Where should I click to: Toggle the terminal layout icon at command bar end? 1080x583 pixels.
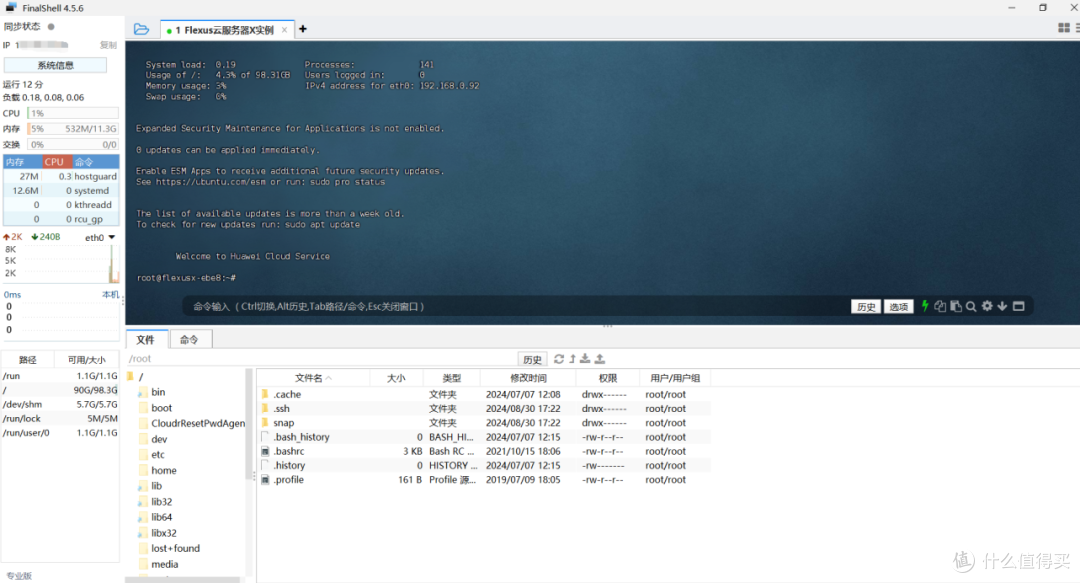click(x=1018, y=305)
